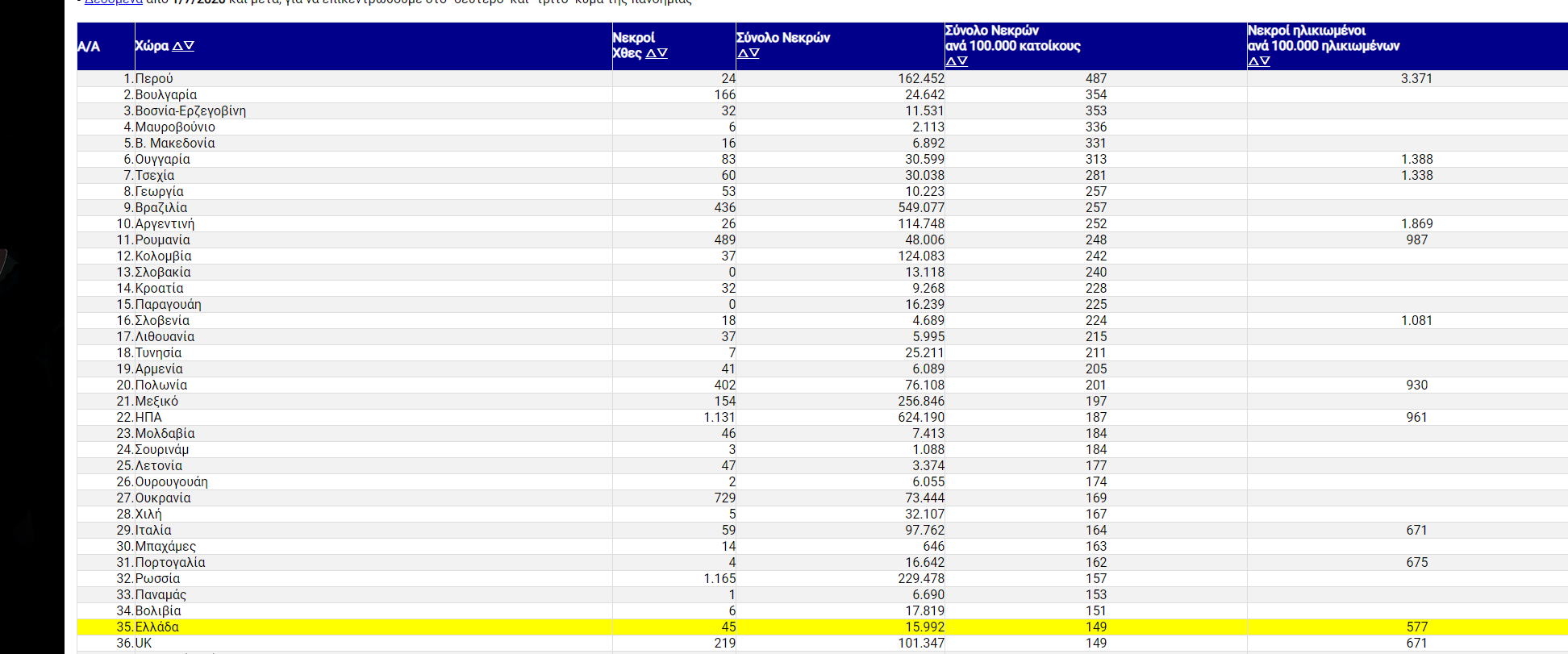Click Greece elderly deaths value 577
1568x654 pixels.
(1417, 627)
